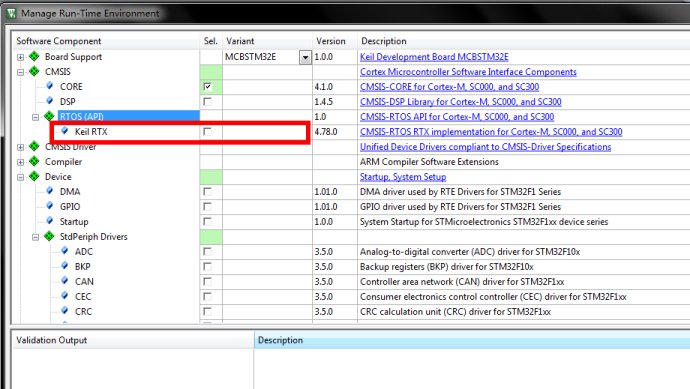
Task: Open the CMSIS-RTOS RTX implementation link
Action: (491, 132)
